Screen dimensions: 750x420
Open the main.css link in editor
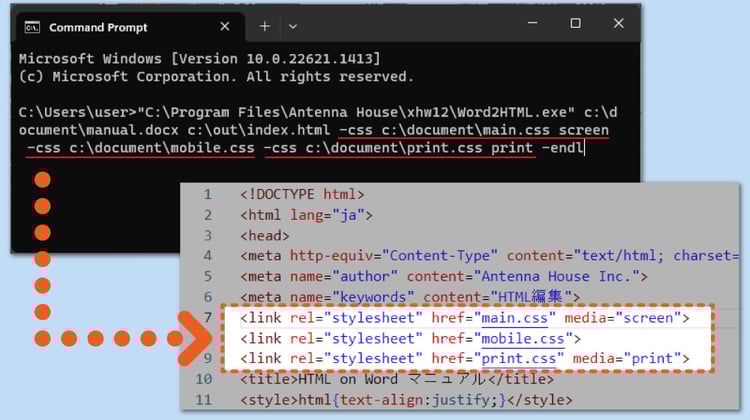(x=514, y=318)
